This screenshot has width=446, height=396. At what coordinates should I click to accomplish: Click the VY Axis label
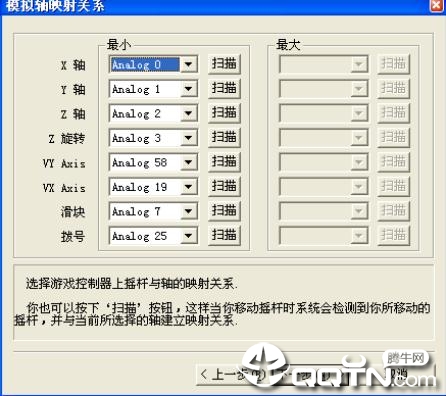pos(64,163)
